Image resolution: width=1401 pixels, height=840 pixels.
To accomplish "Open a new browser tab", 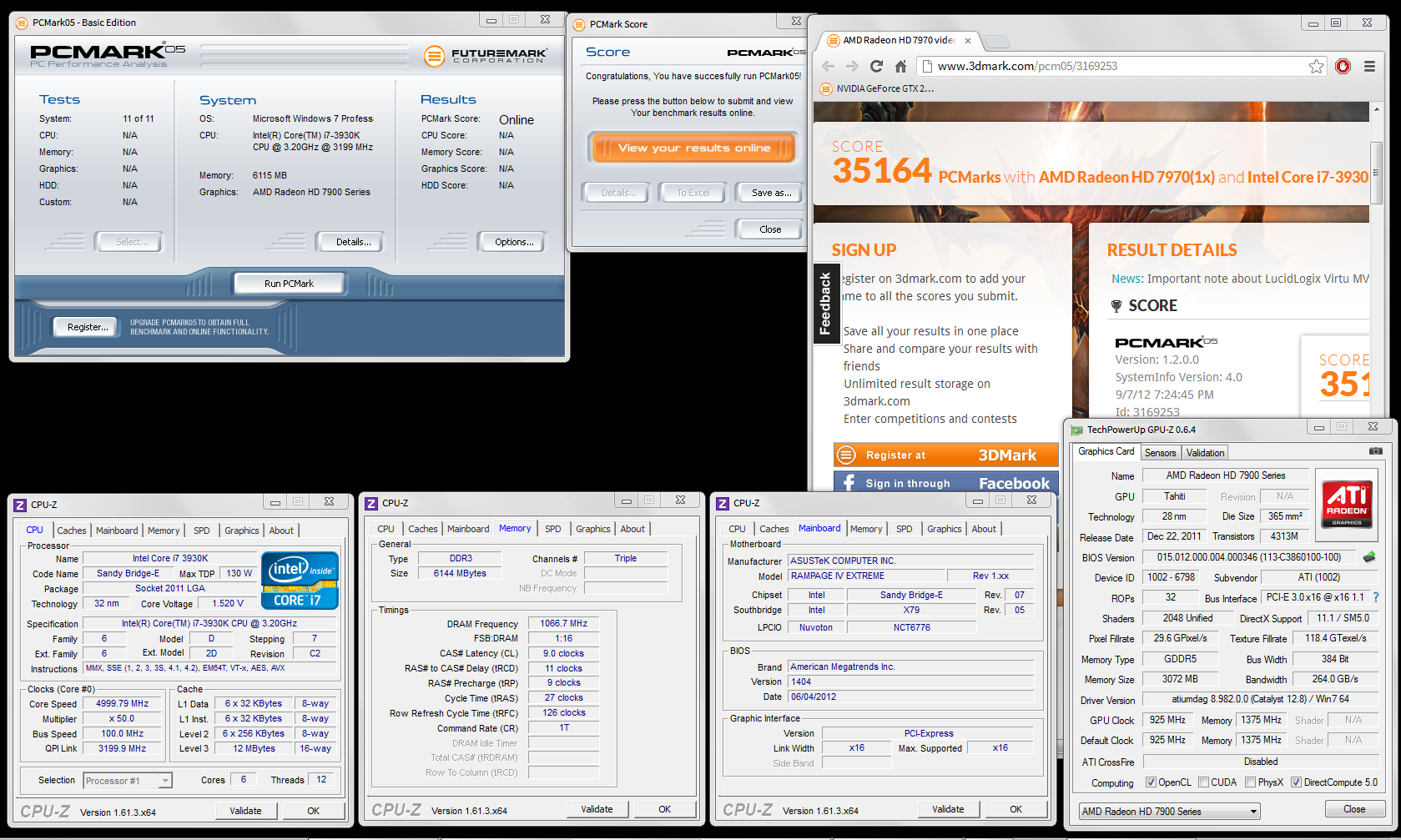I will pyautogui.click(x=996, y=41).
